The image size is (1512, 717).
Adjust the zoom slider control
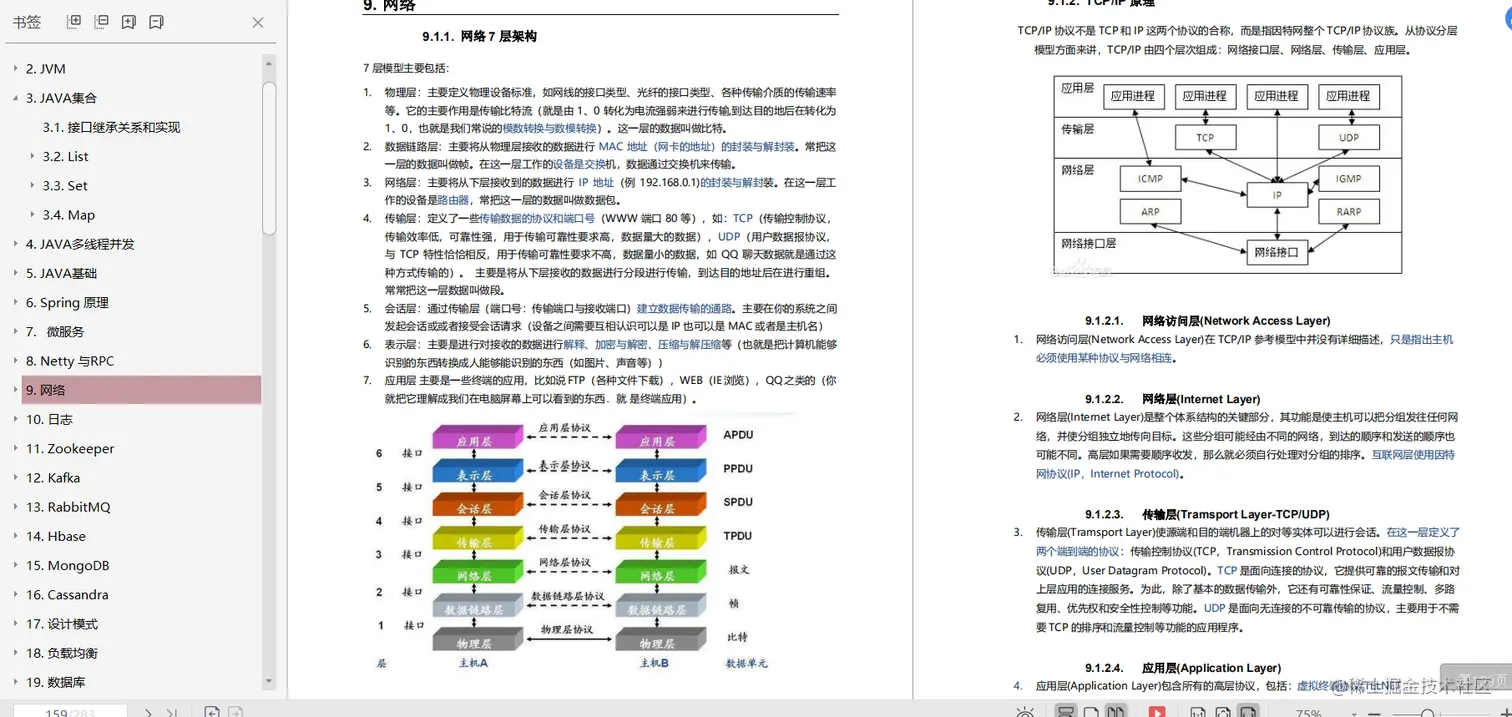(1428, 711)
